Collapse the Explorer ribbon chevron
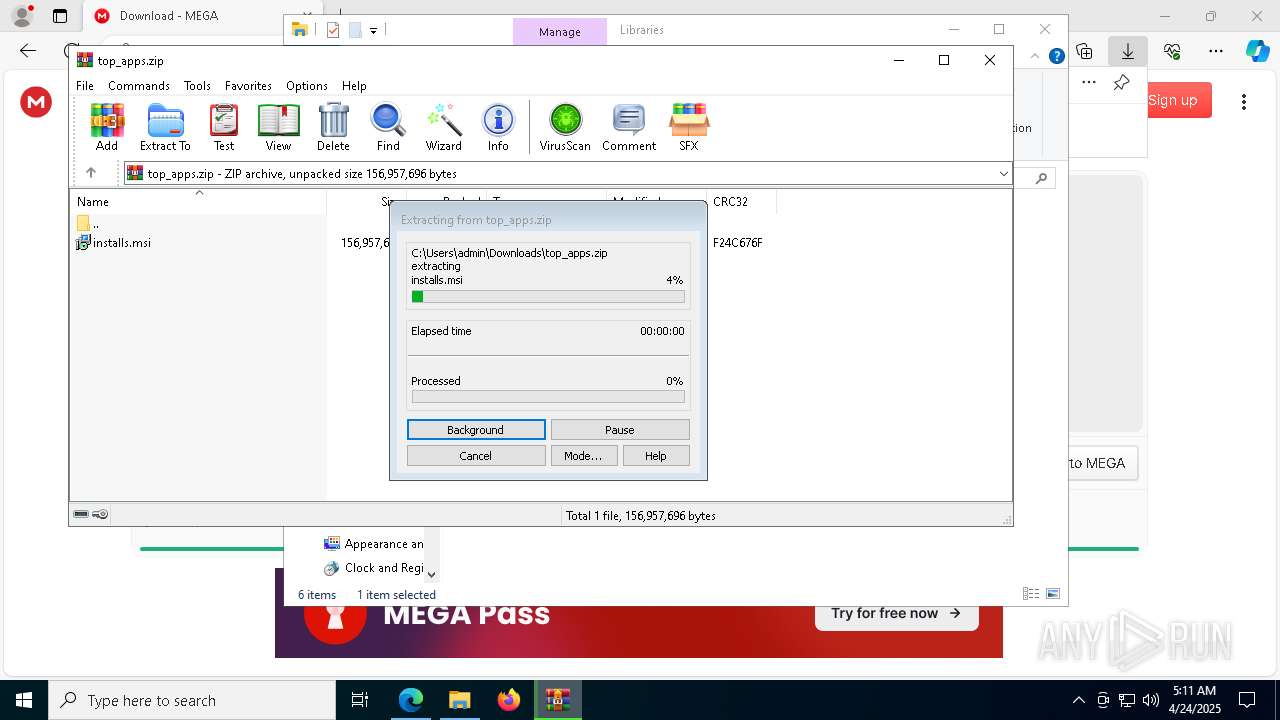Image resolution: width=1280 pixels, height=720 pixels. [x=1035, y=56]
